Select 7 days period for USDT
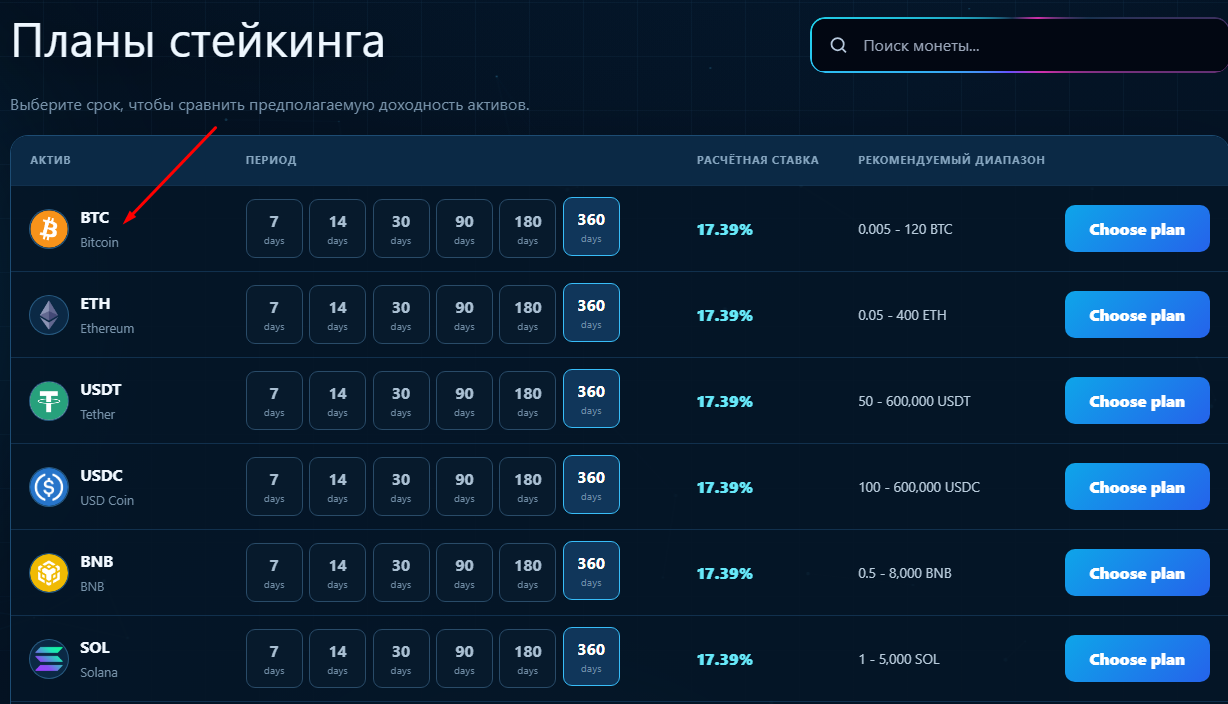Screen dimensions: 1228x704 click(274, 401)
